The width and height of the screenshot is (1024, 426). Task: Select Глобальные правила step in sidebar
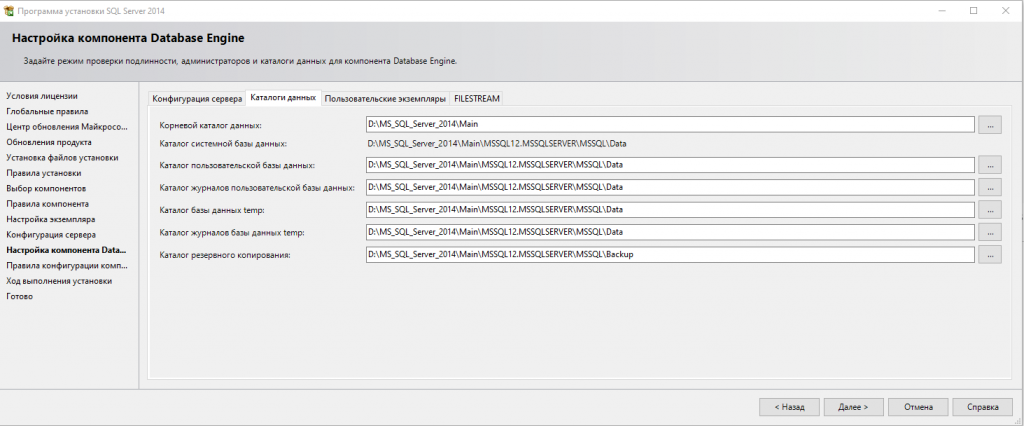tap(47, 112)
